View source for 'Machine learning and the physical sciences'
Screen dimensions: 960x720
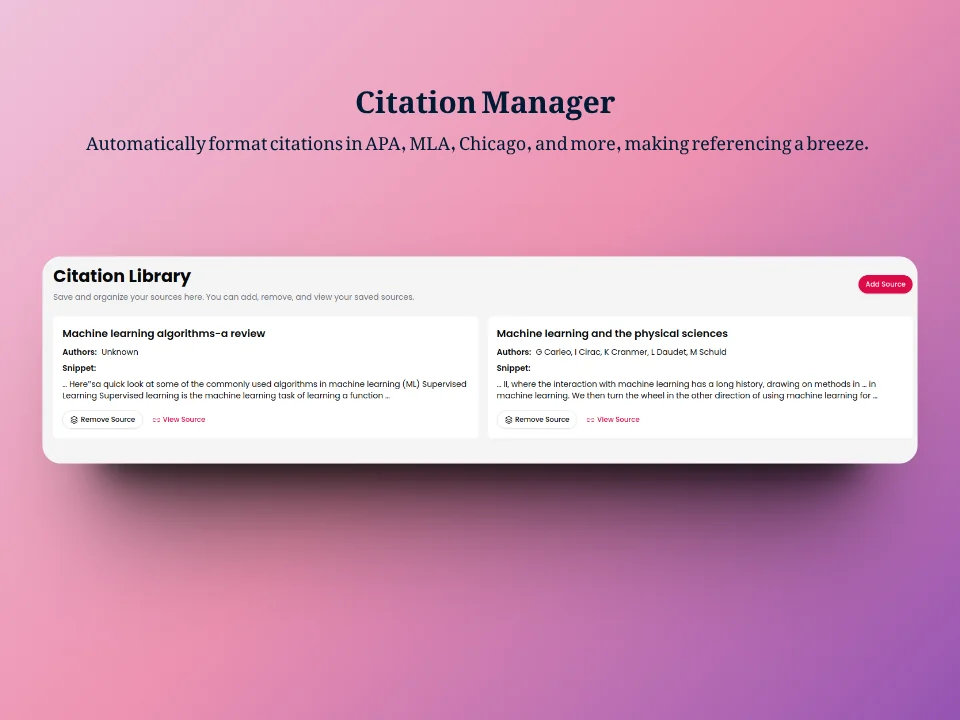tap(613, 419)
